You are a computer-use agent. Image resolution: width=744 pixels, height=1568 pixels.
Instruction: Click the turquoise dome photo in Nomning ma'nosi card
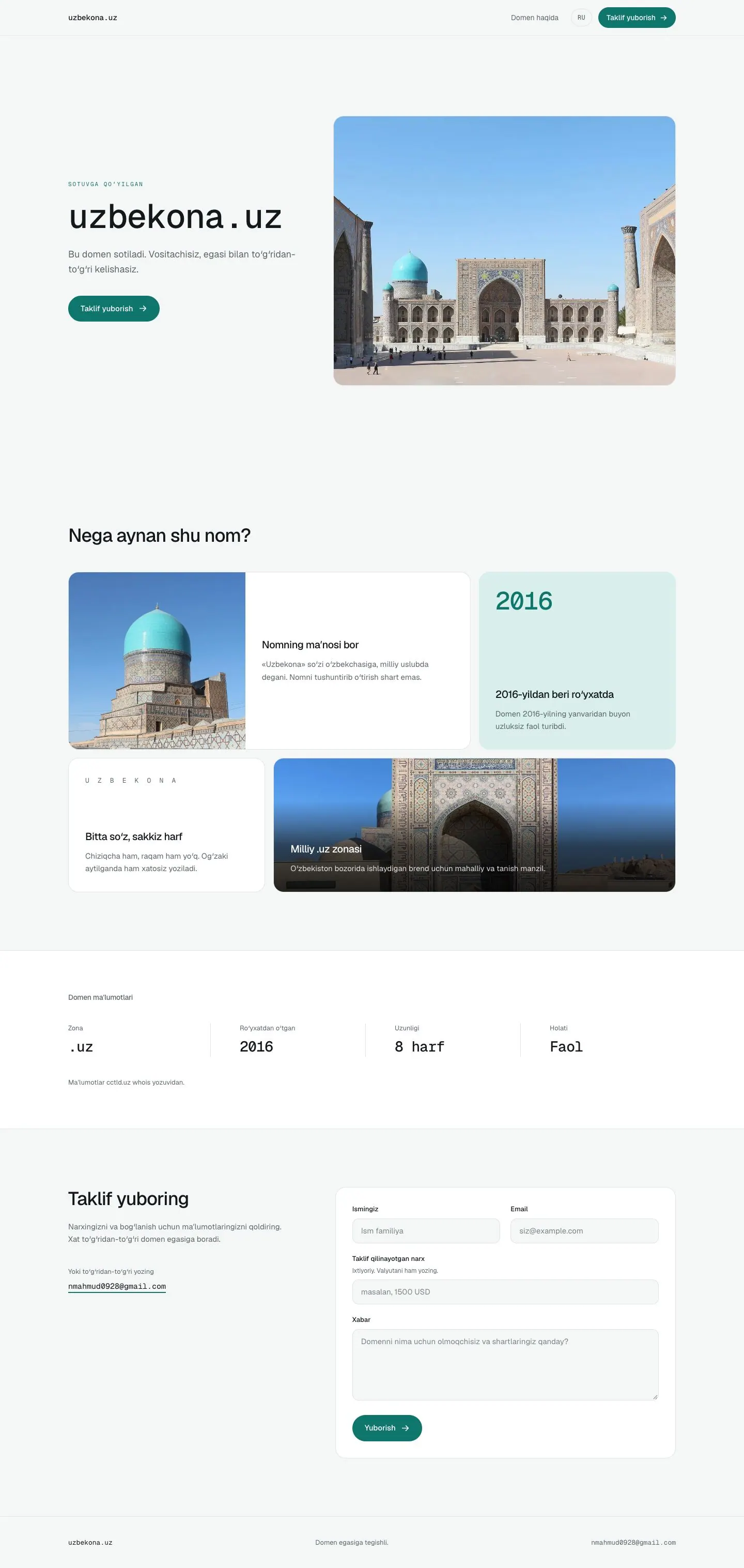(x=157, y=660)
